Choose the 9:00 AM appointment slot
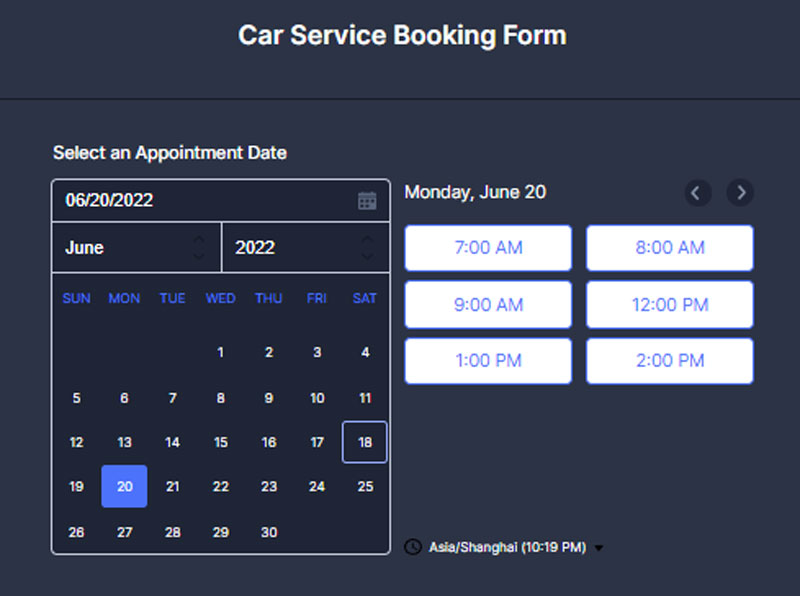Image resolution: width=800 pixels, height=596 pixels. [x=488, y=305]
